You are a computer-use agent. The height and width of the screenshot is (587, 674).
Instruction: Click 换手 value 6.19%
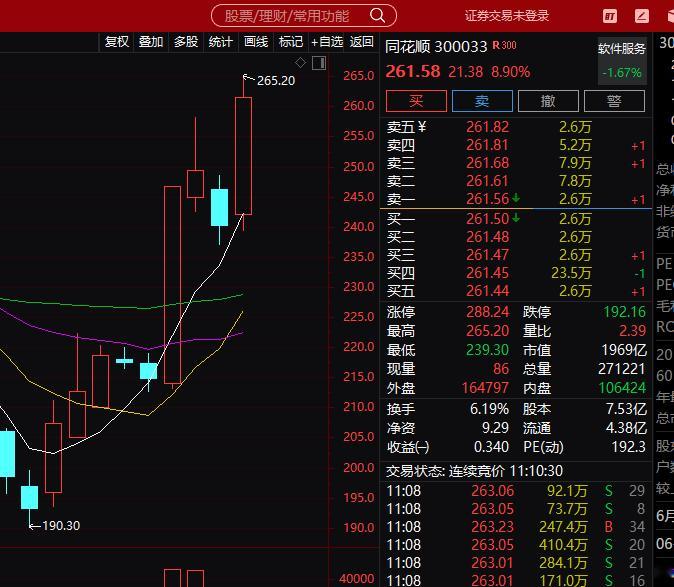[489, 409]
